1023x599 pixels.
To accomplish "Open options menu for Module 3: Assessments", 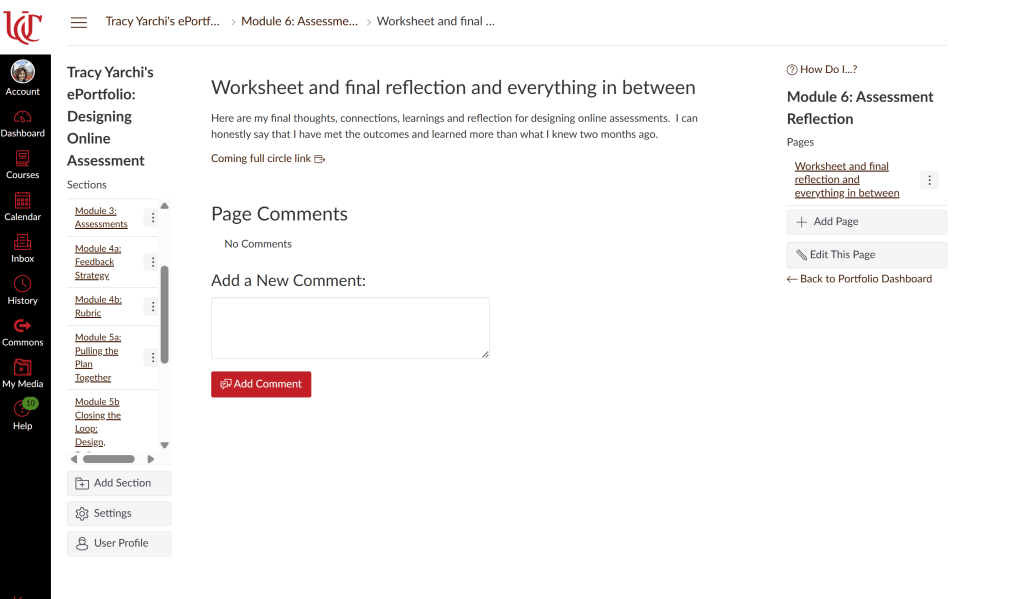I will point(152,217).
